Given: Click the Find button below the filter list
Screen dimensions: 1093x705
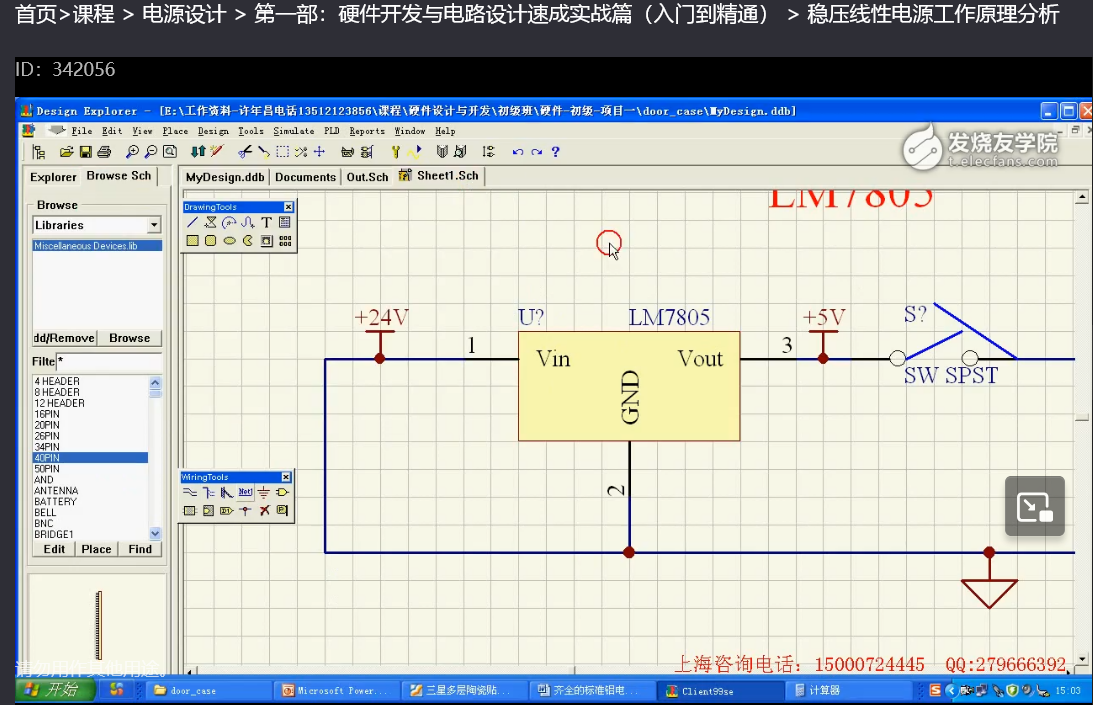Looking at the screenshot, I should pyautogui.click(x=140, y=549).
